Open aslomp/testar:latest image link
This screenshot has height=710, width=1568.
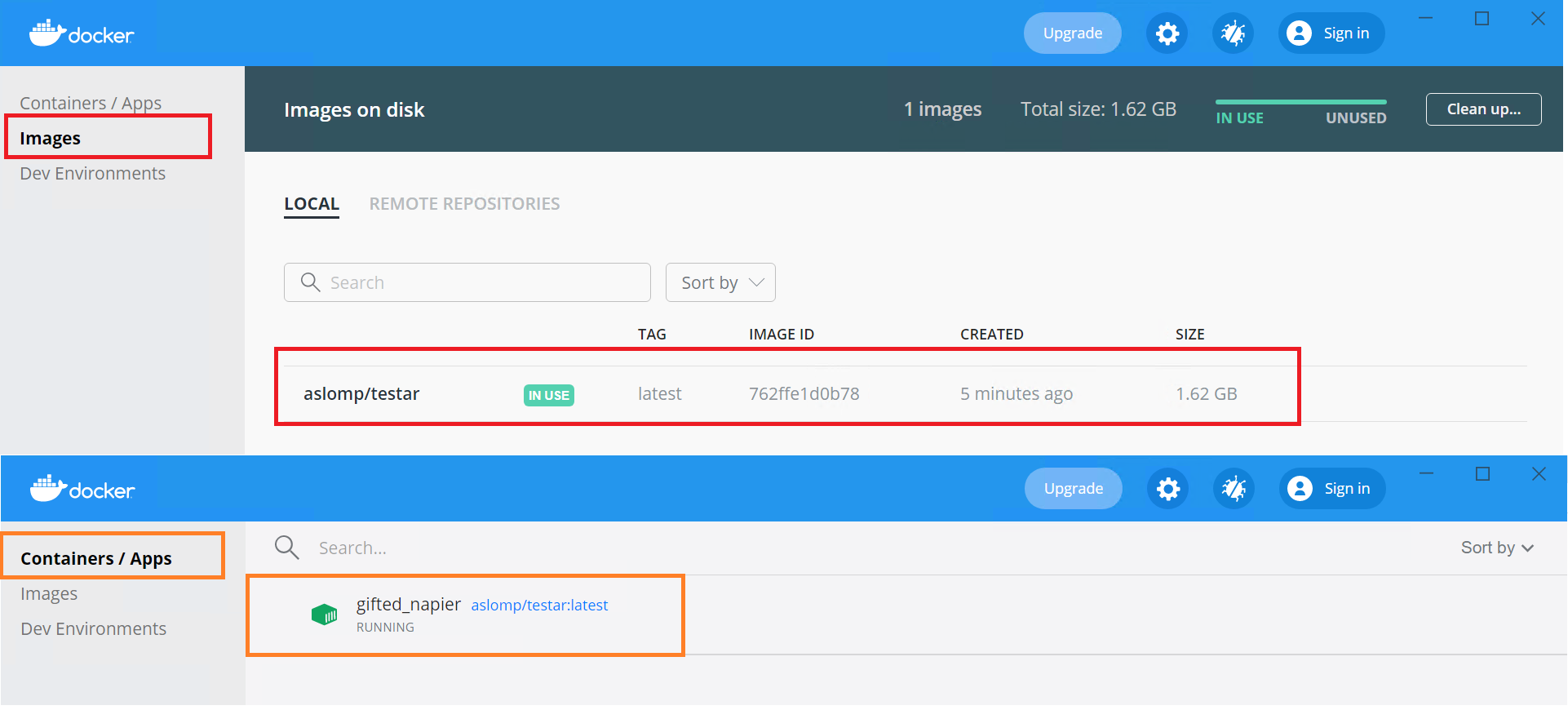539,606
